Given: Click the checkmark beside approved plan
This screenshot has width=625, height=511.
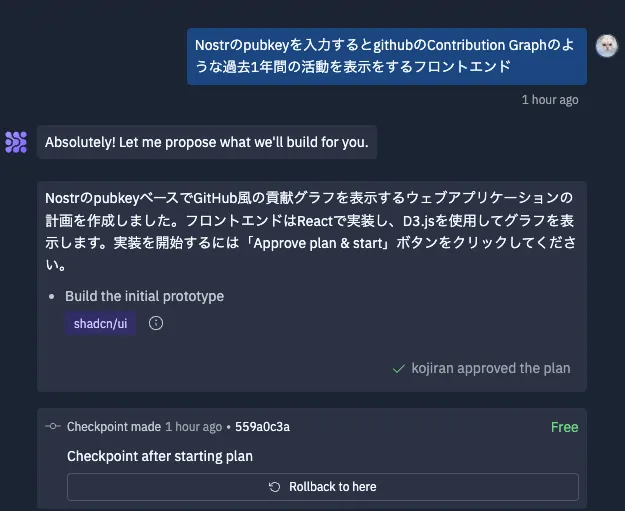Looking at the screenshot, I should [x=399, y=368].
